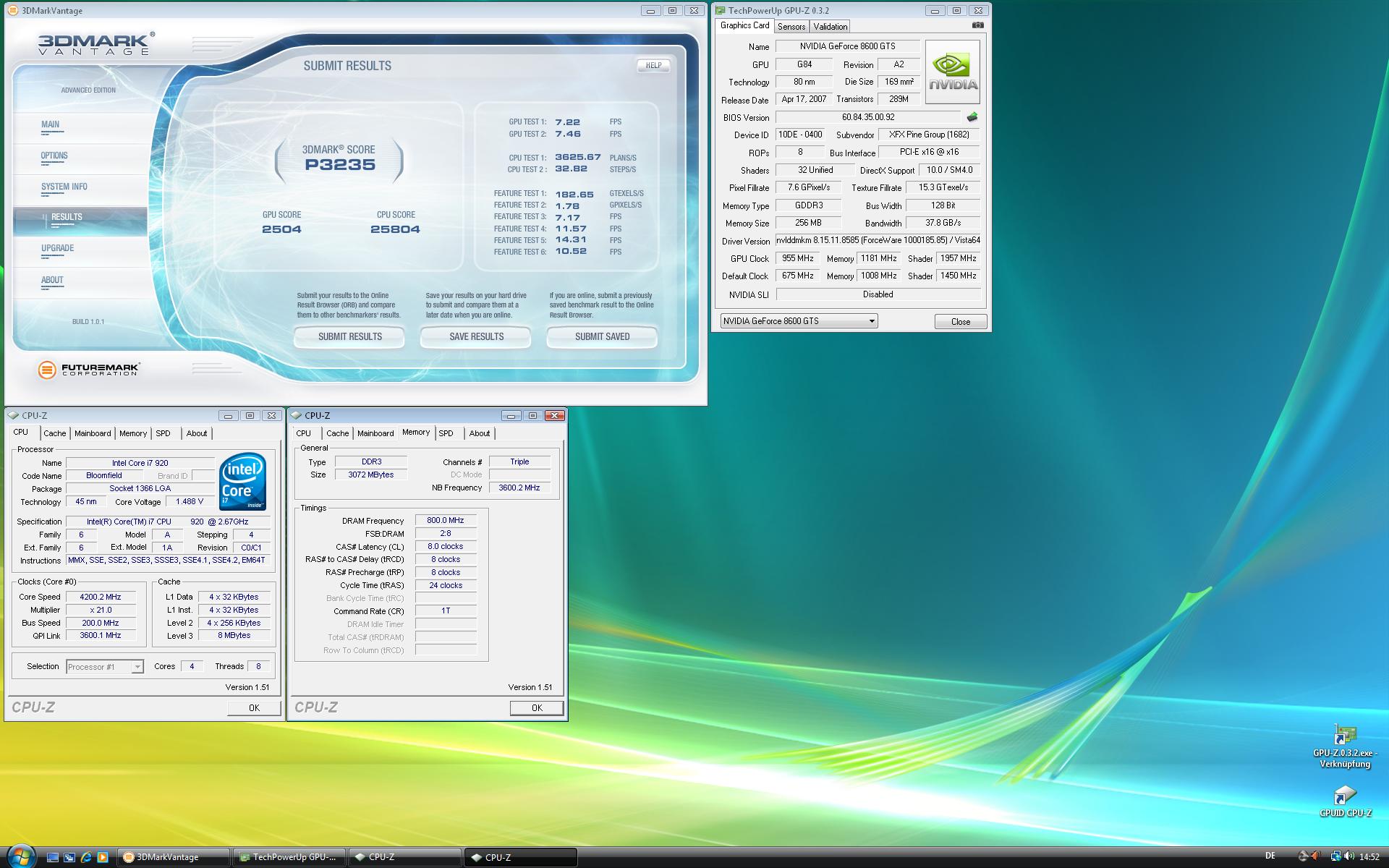The height and width of the screenshot is (868, 1389).
Task: Click the HELP button in 3DMark
Action: pyautogui.click(x=653, y=65)
